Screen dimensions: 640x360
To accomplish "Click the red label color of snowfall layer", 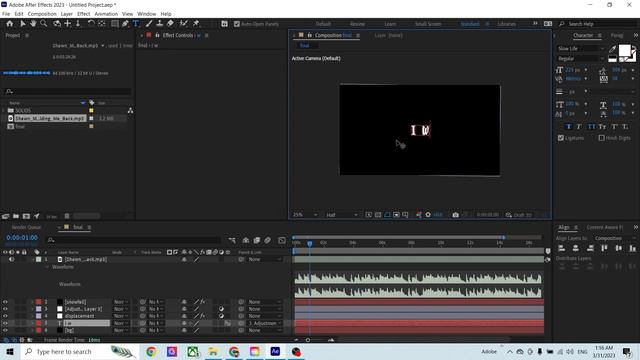I will pos(38,302).
